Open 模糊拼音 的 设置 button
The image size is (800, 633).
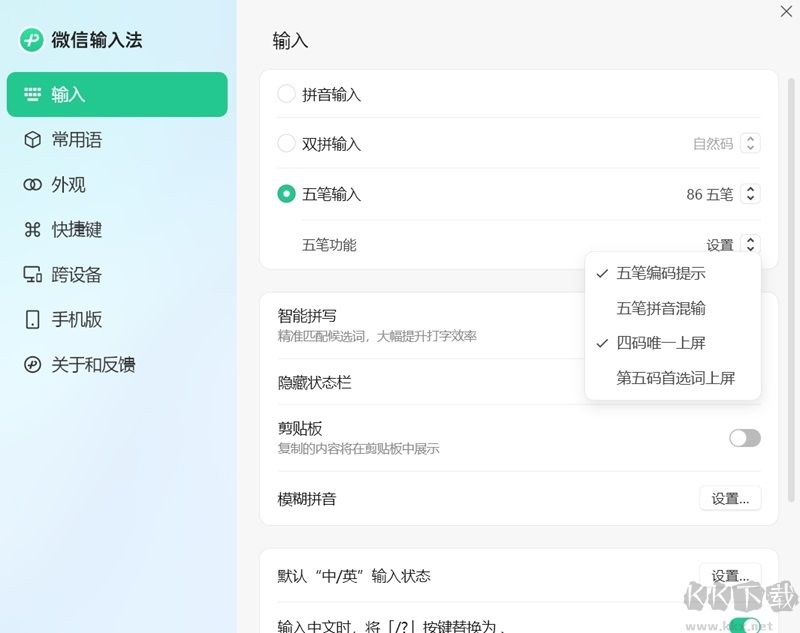(730, 498)
